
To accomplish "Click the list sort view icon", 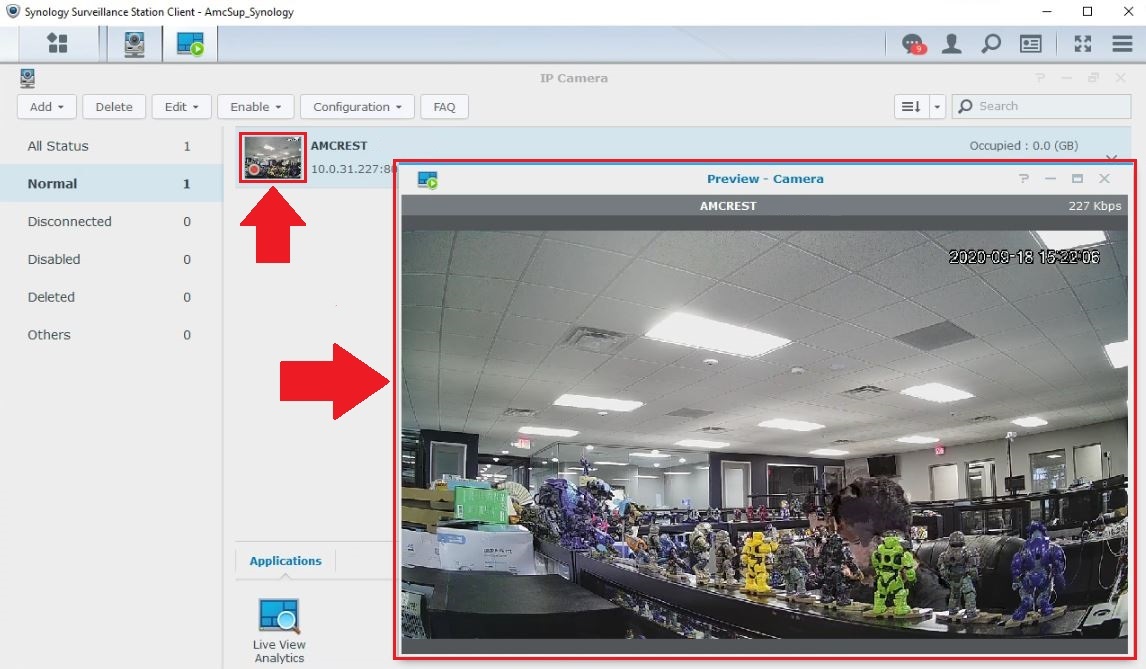I will click(911, 107).
